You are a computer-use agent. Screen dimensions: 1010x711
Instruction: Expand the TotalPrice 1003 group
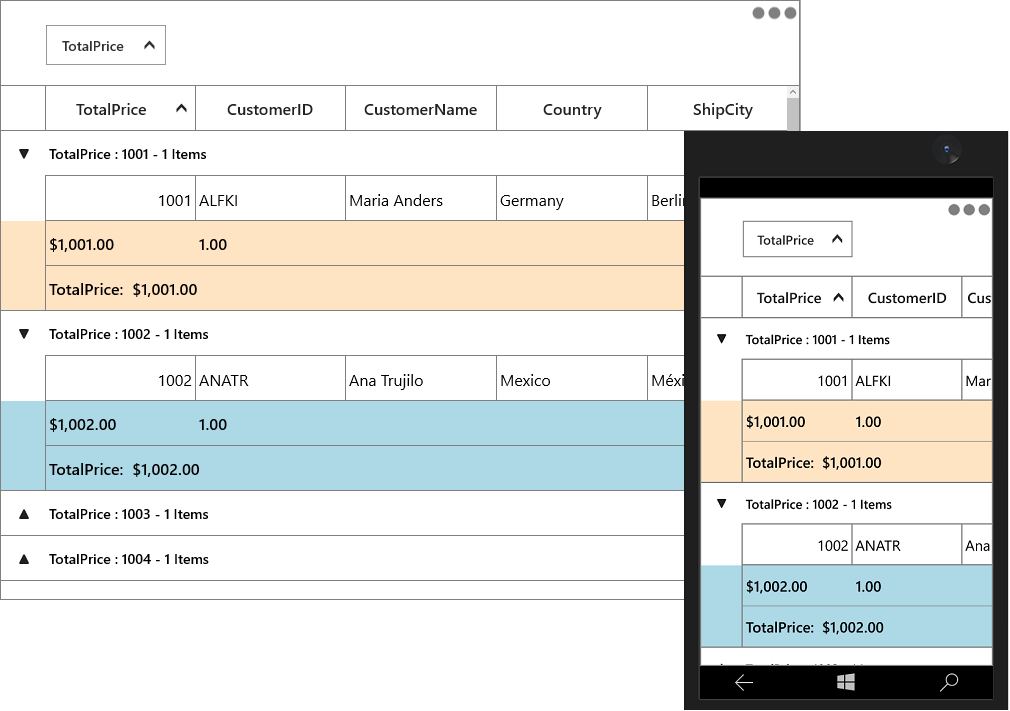pos(24,514)
